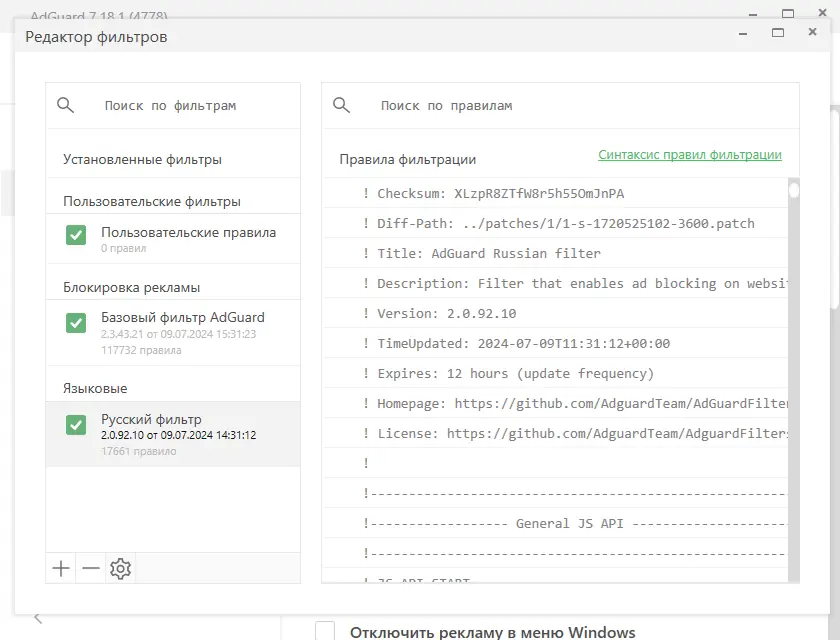Click the magnifier icon in filters search
The image size is (840, 640).
tap(66, 105)
